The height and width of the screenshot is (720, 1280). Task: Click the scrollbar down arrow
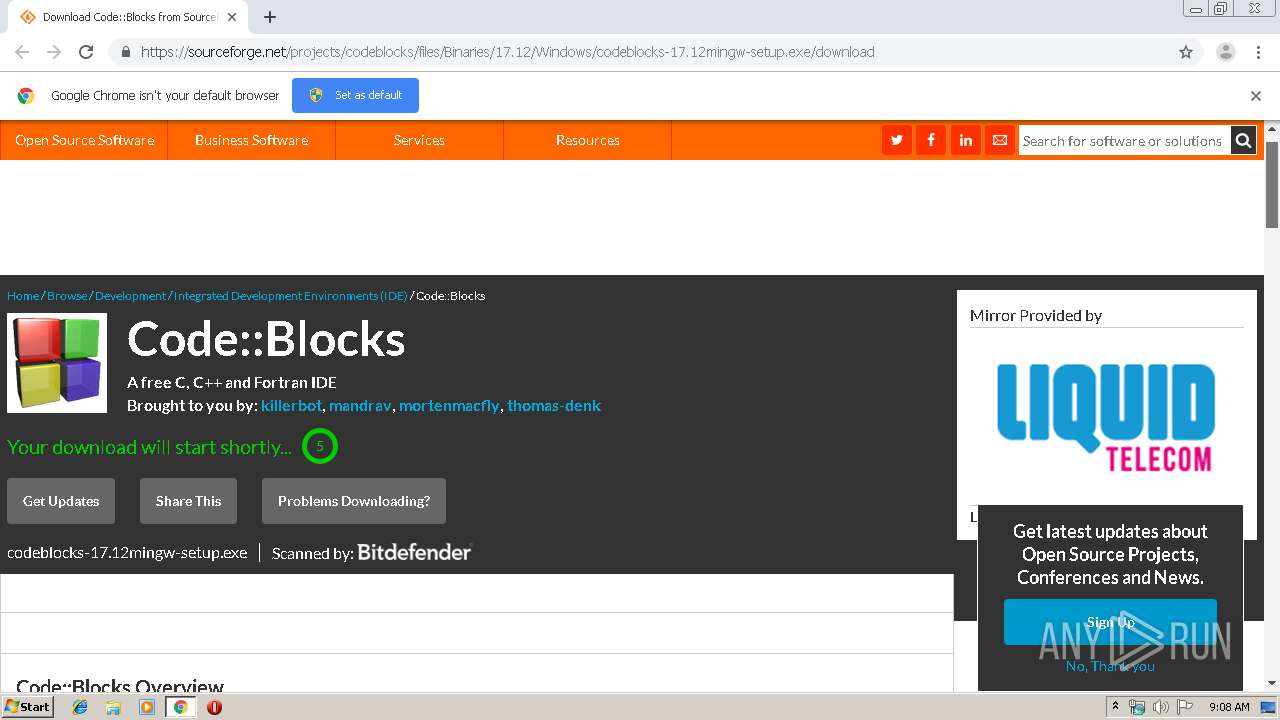[x=1272, y=683]
